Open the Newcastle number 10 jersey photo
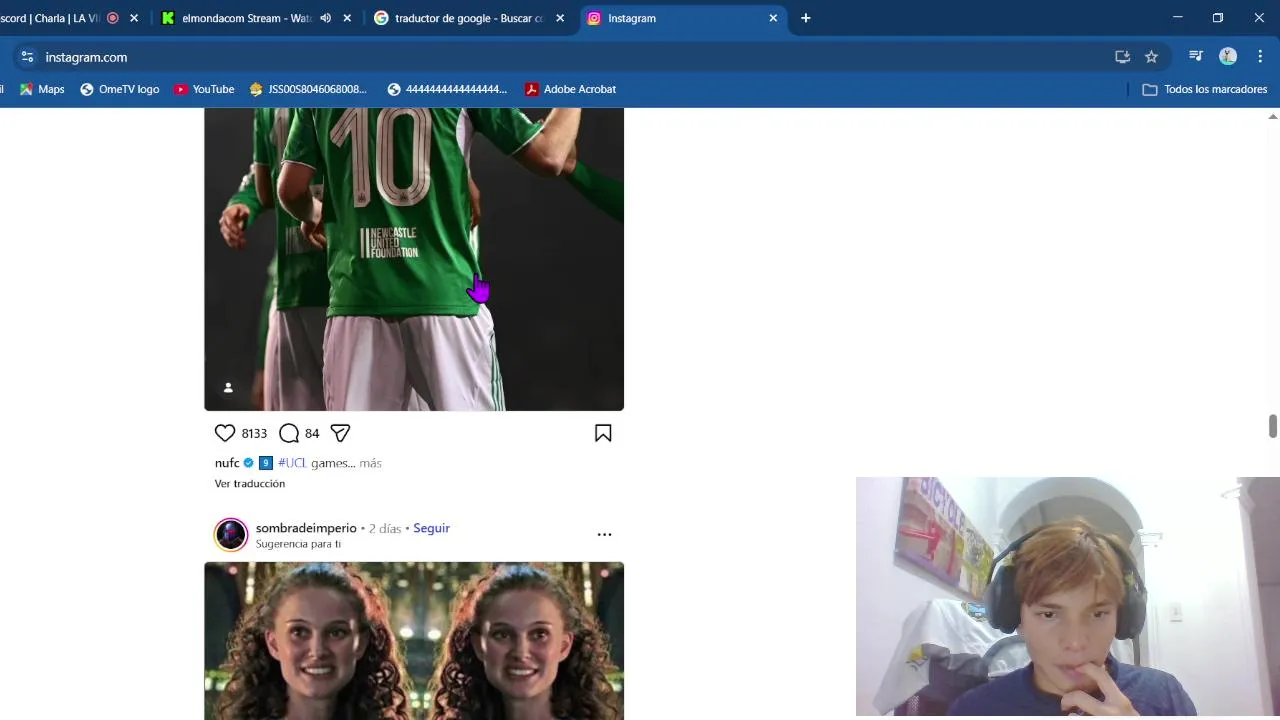 pos(414,259)
